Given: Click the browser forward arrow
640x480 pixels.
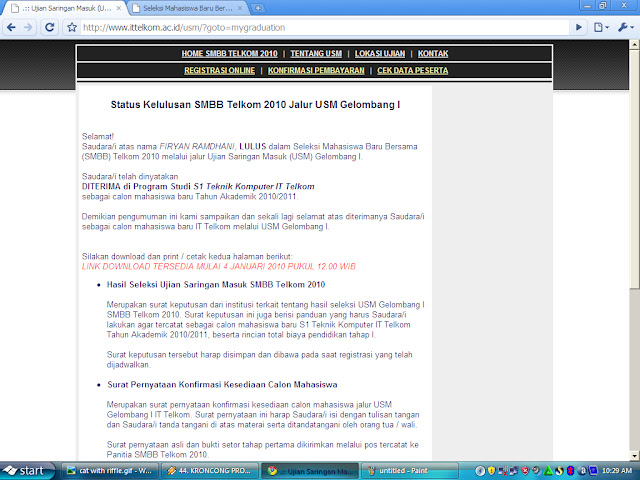Looking at the screenshot, I should click(28, 27).
